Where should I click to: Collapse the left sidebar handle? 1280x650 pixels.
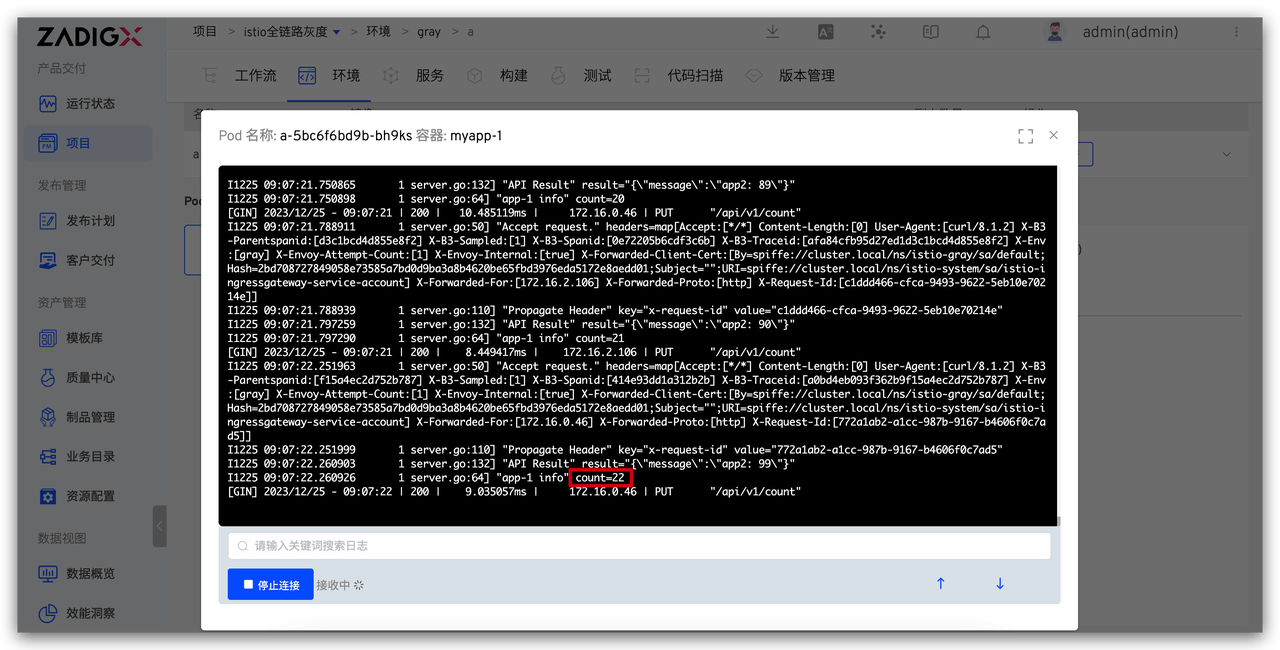[160, 526]
